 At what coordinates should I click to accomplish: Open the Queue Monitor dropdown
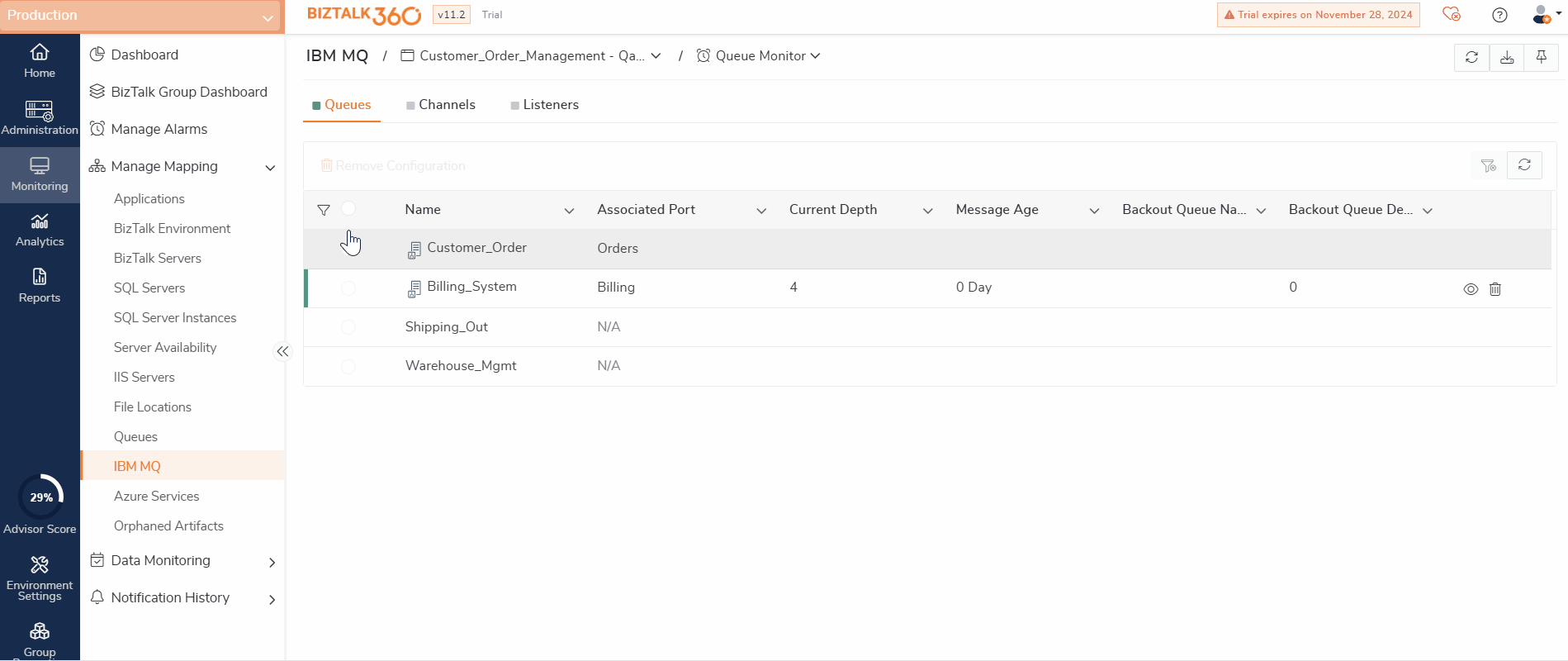tap(759, 56)
